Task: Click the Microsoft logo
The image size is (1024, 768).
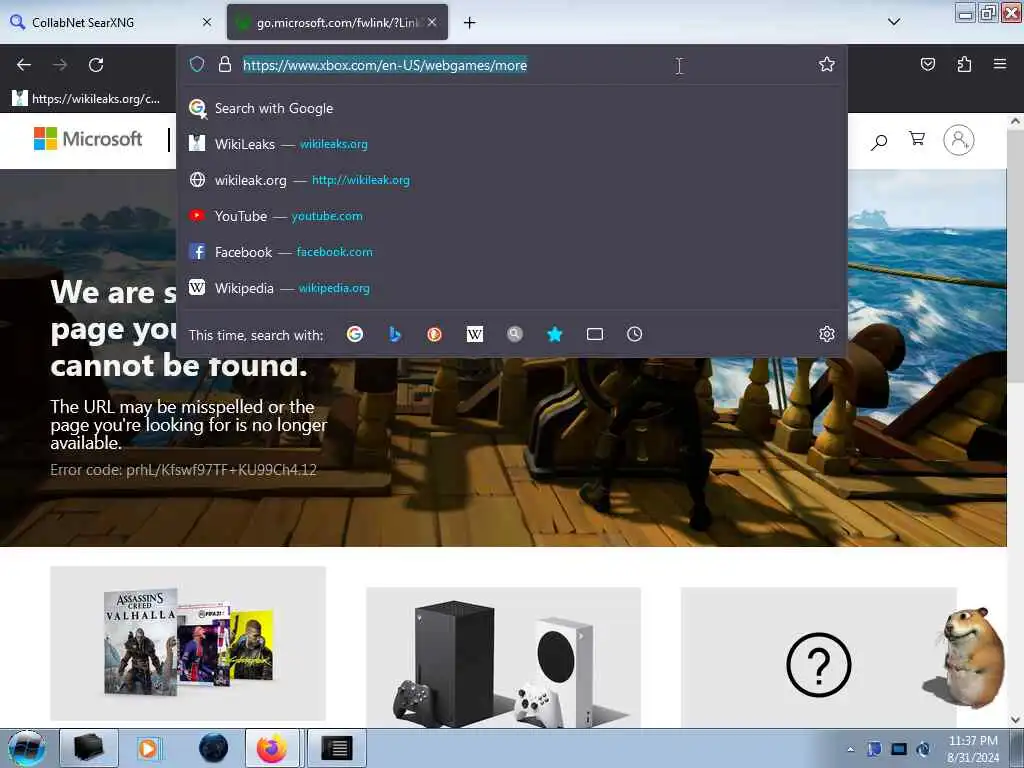Action: point(88,138)
